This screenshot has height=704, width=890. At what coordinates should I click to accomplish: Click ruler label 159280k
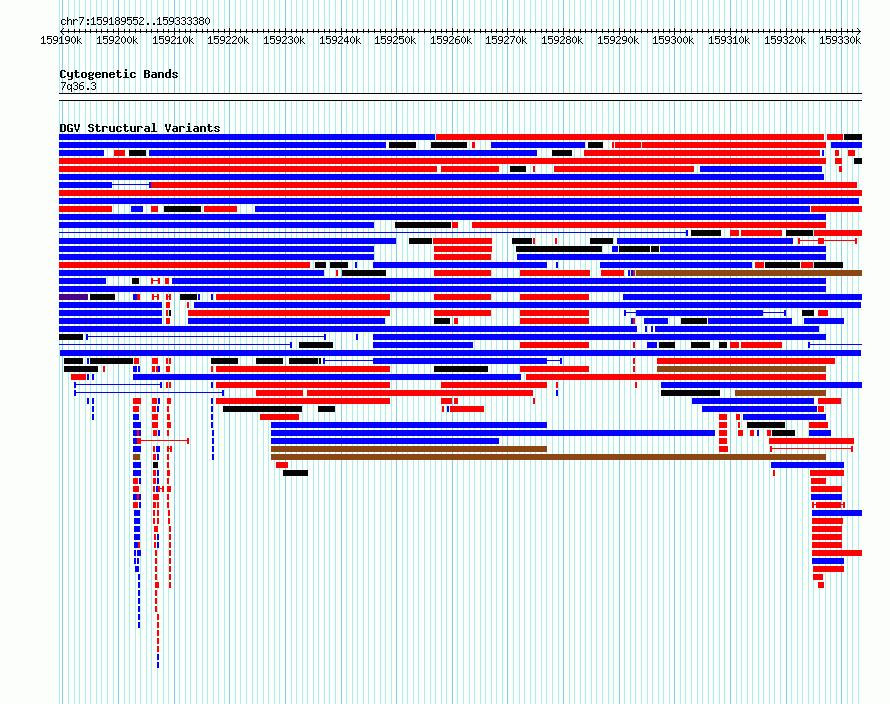point(562,40)
